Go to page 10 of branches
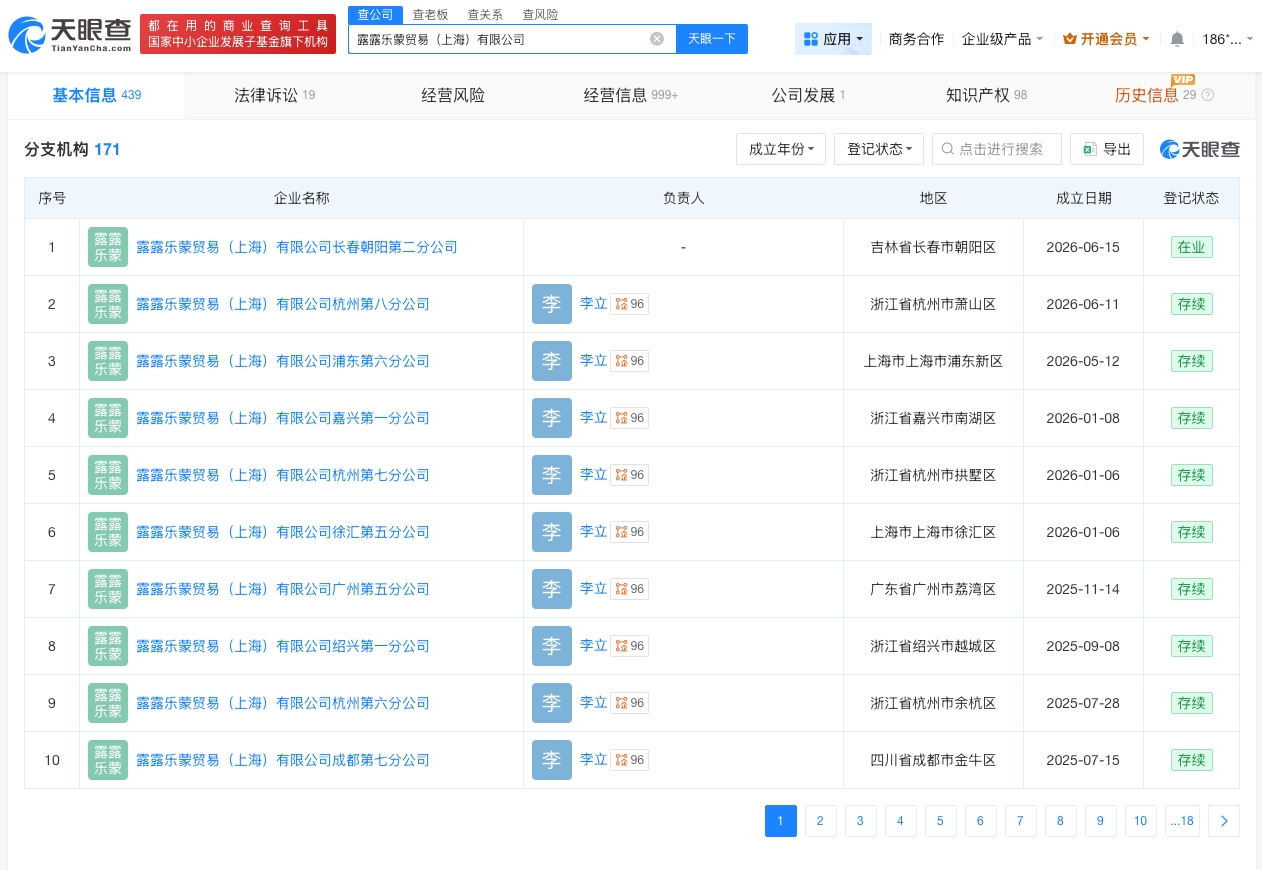The height and width of the screenshot is (870, 1262). (1140, 821)
